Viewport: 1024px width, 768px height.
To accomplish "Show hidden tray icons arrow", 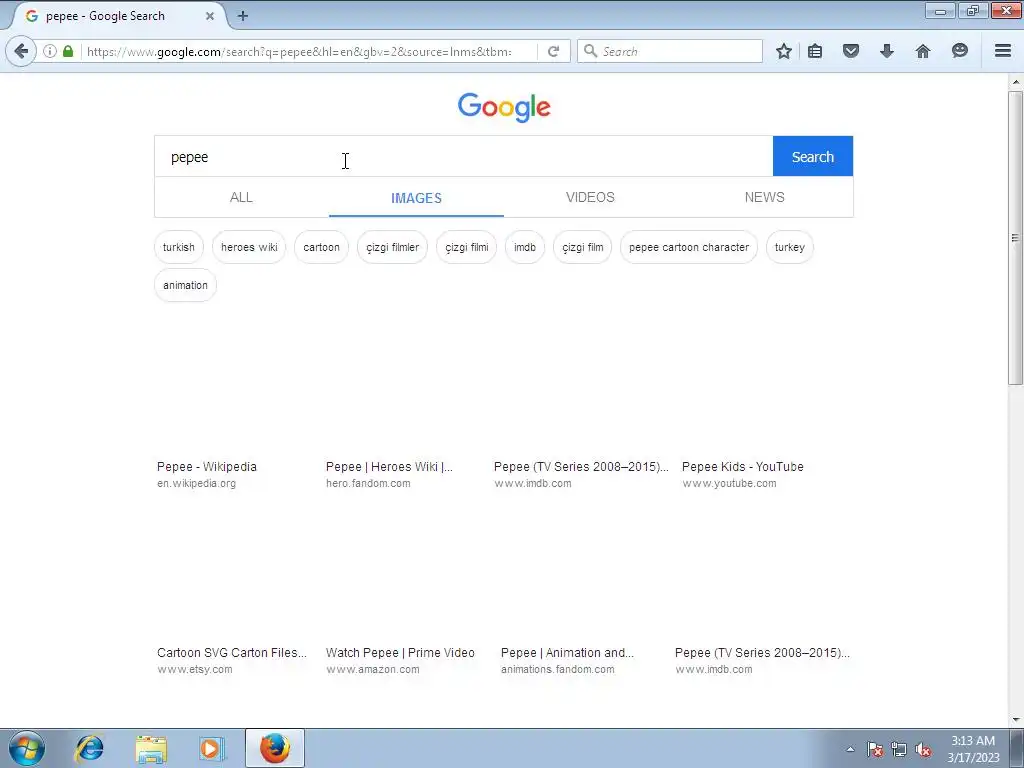I will [x=850, y=749].
